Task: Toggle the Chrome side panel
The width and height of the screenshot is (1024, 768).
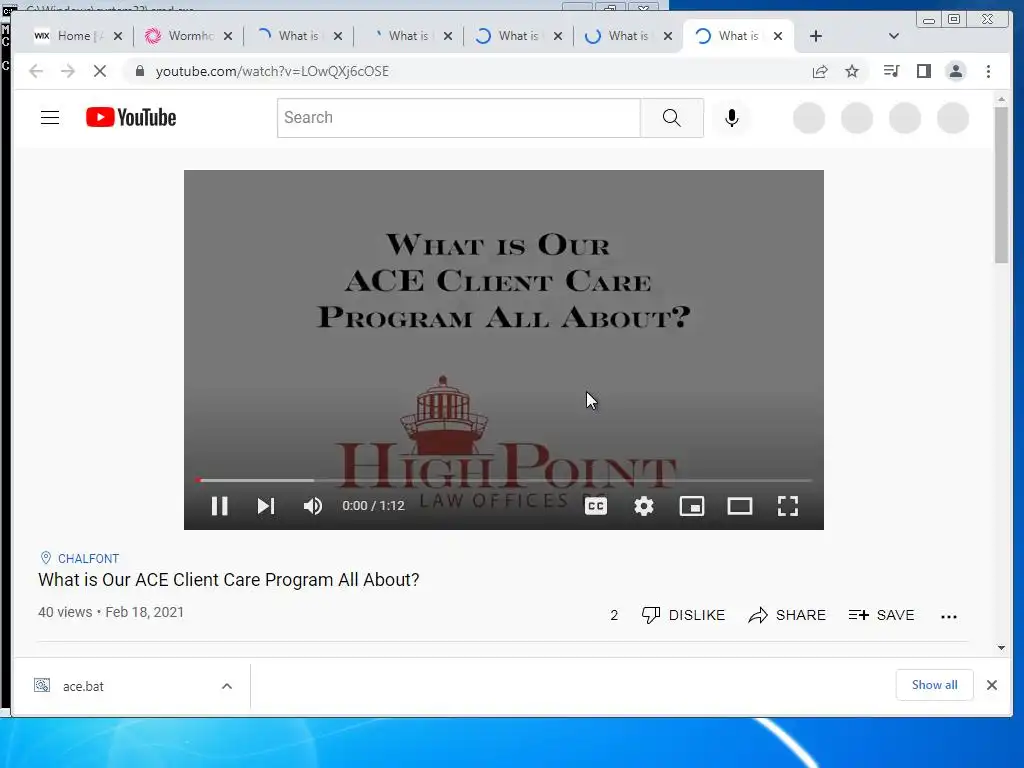Action: 923,71
